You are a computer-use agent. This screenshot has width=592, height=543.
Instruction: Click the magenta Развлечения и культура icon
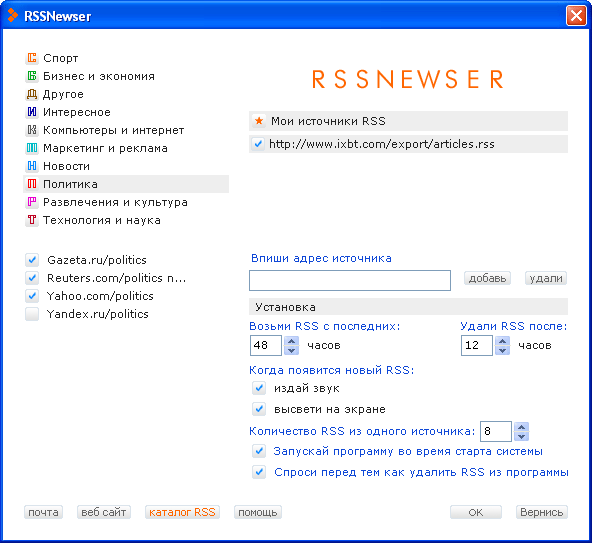point(32,202)
